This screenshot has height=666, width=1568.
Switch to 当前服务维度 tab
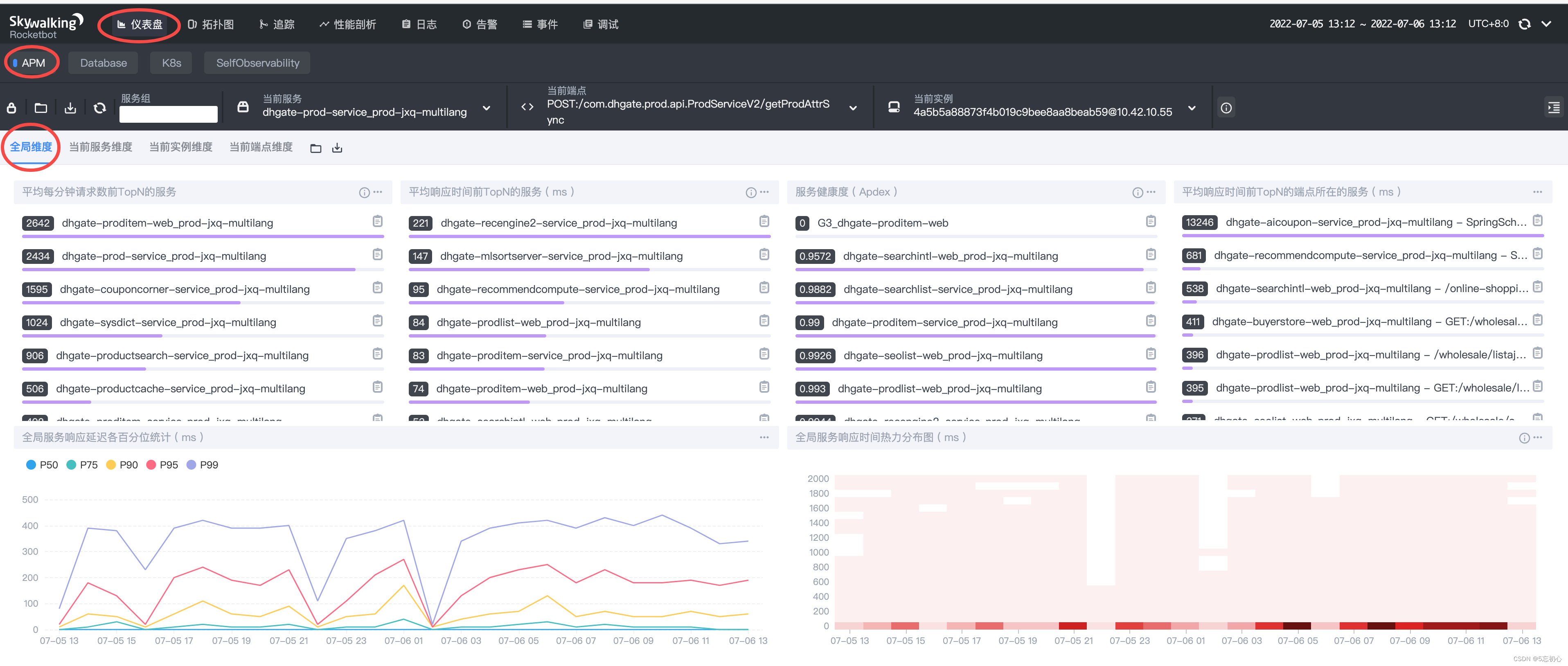pyautogui.click(x=100, y=147)
